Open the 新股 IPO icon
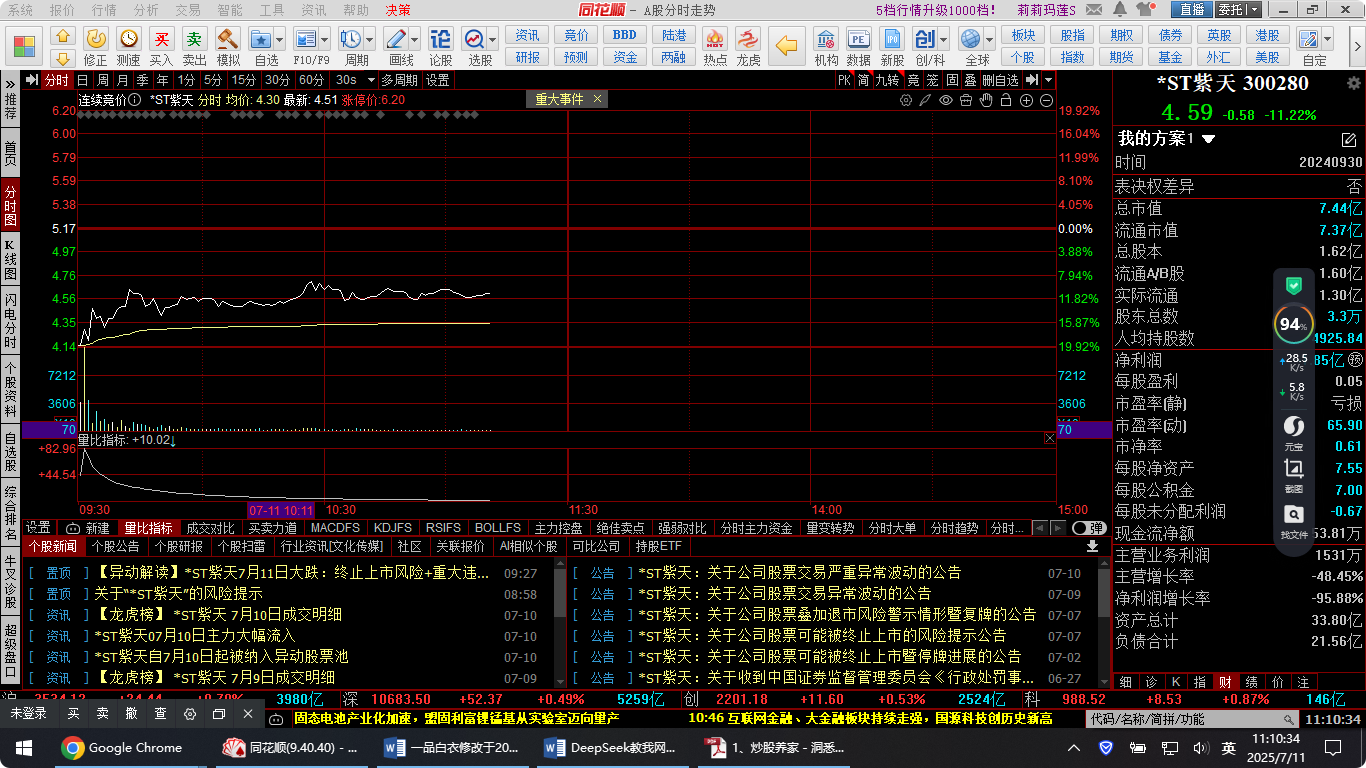The height and width of the screenshot is (768, 1366). (x=892, y=39)
